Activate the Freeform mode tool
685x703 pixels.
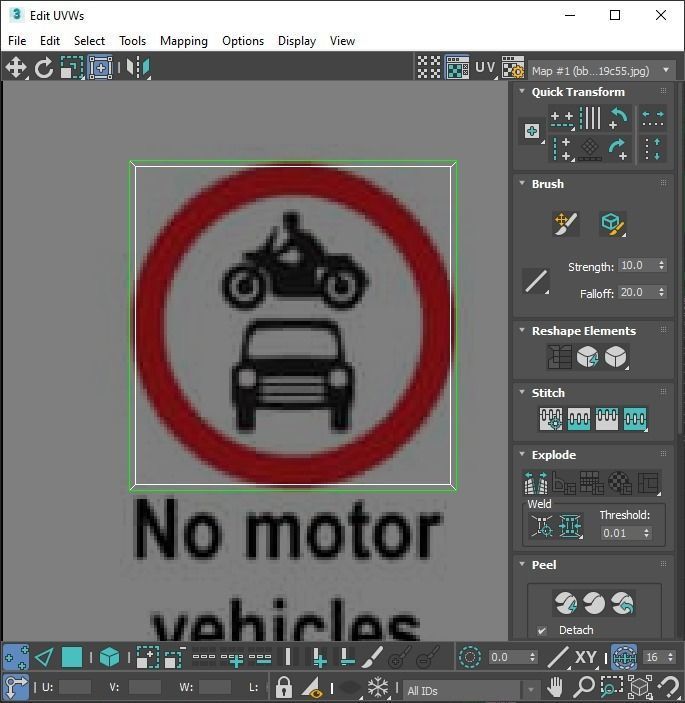click(100, 68)
